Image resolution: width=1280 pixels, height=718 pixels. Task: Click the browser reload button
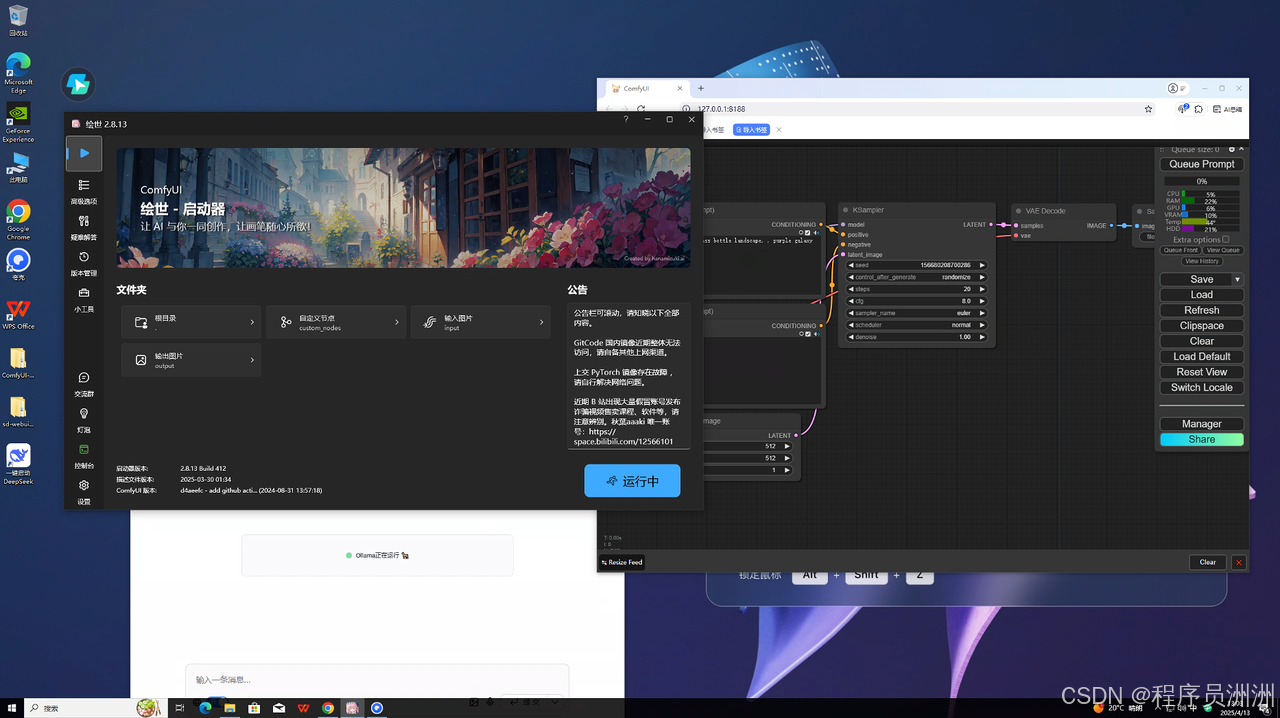(x=641, y=108)
